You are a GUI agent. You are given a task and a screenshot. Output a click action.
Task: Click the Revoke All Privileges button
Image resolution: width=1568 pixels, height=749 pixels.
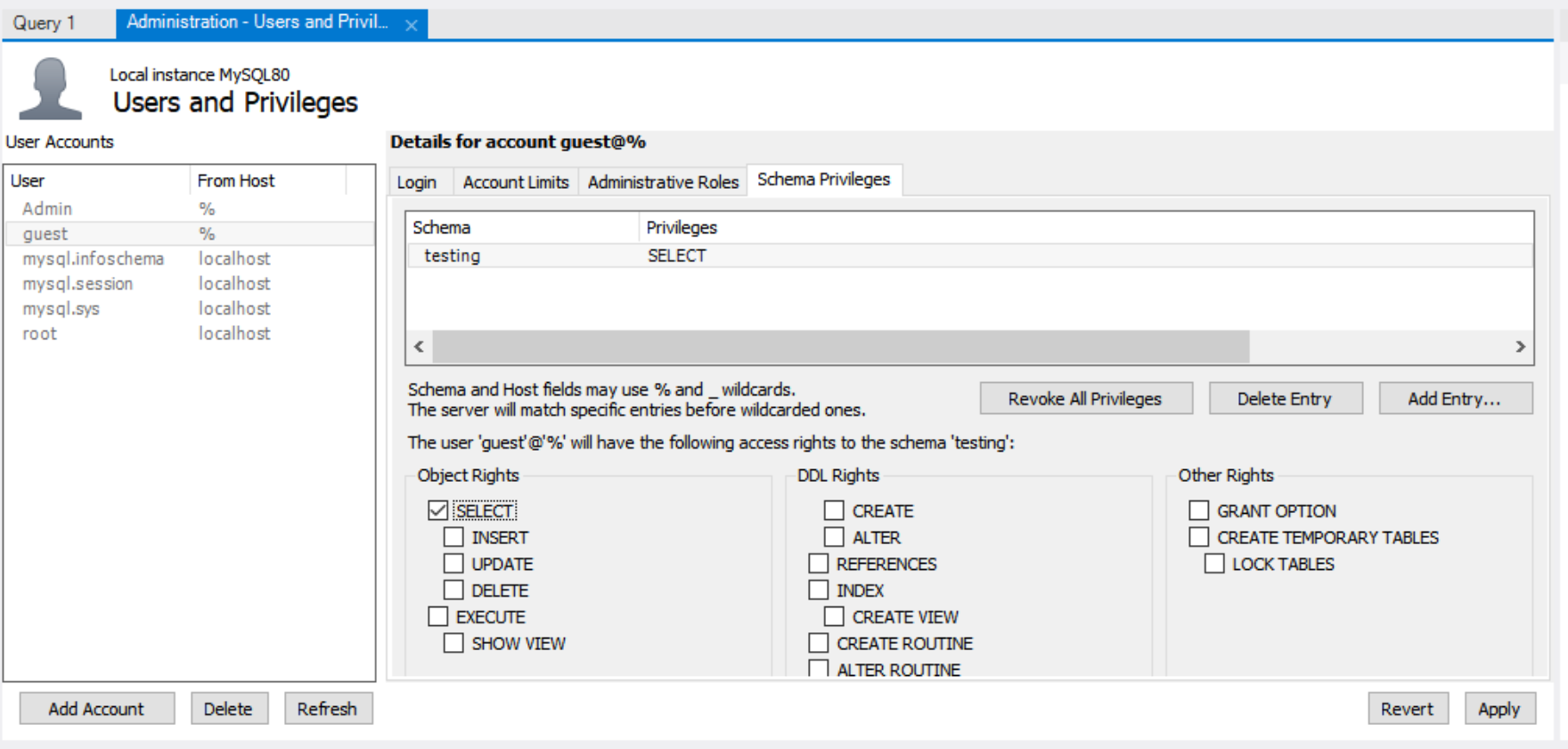[x=1085, y=398]
